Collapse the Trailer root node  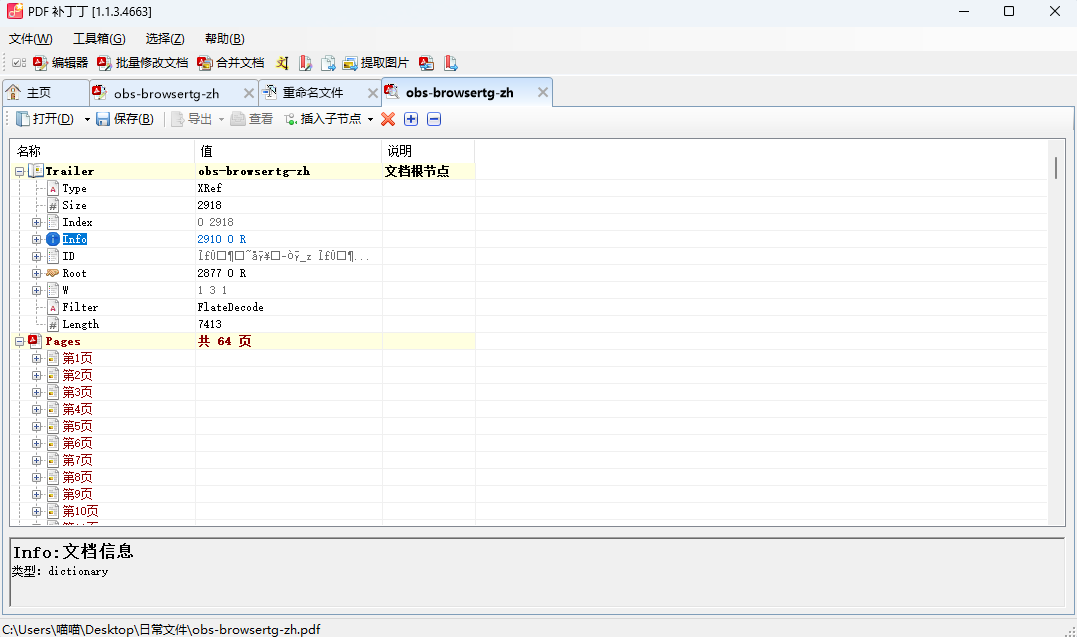tap(20, 171)
